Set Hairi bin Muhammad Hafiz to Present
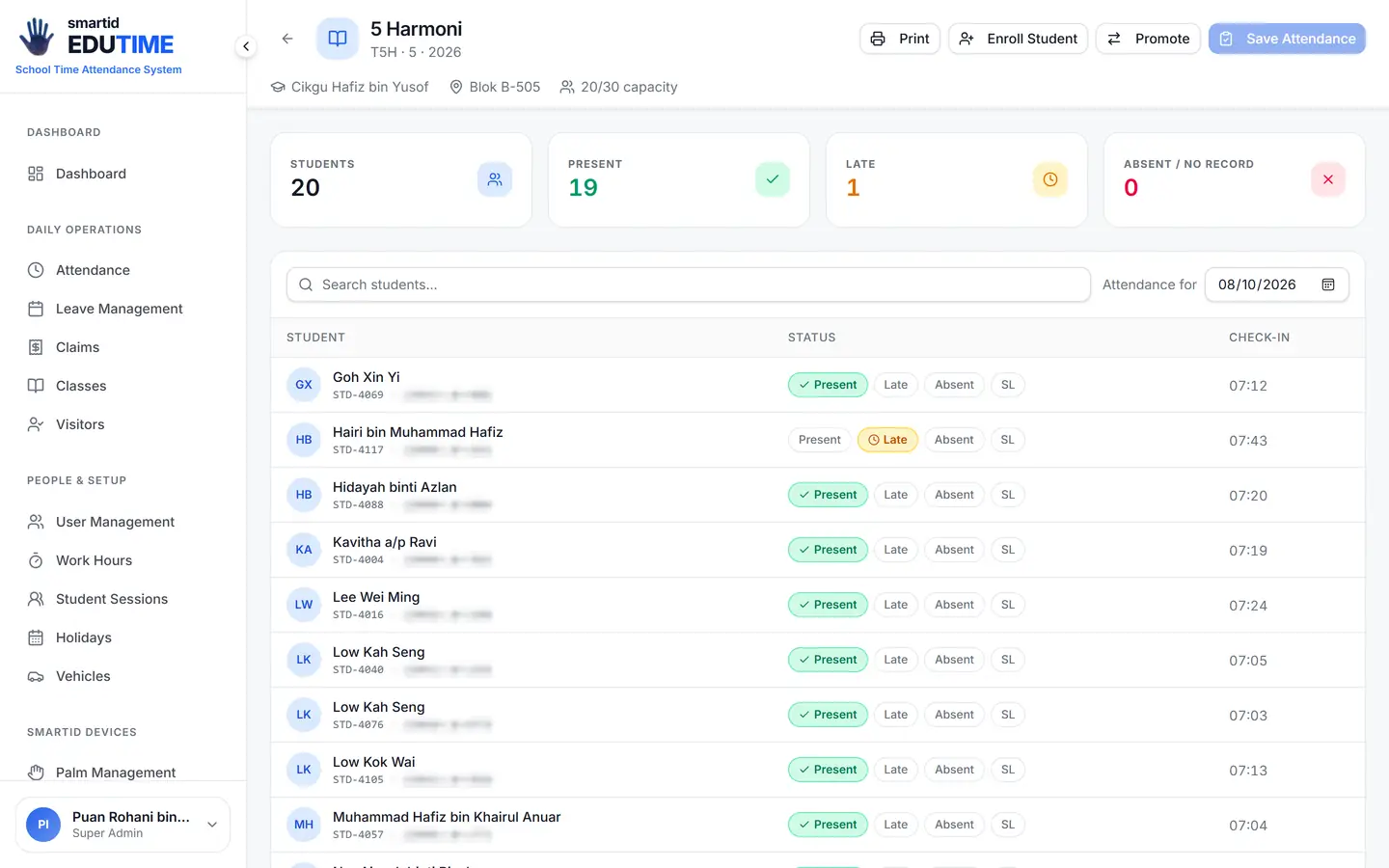The image size is (1389, 868). click(820, 440)
